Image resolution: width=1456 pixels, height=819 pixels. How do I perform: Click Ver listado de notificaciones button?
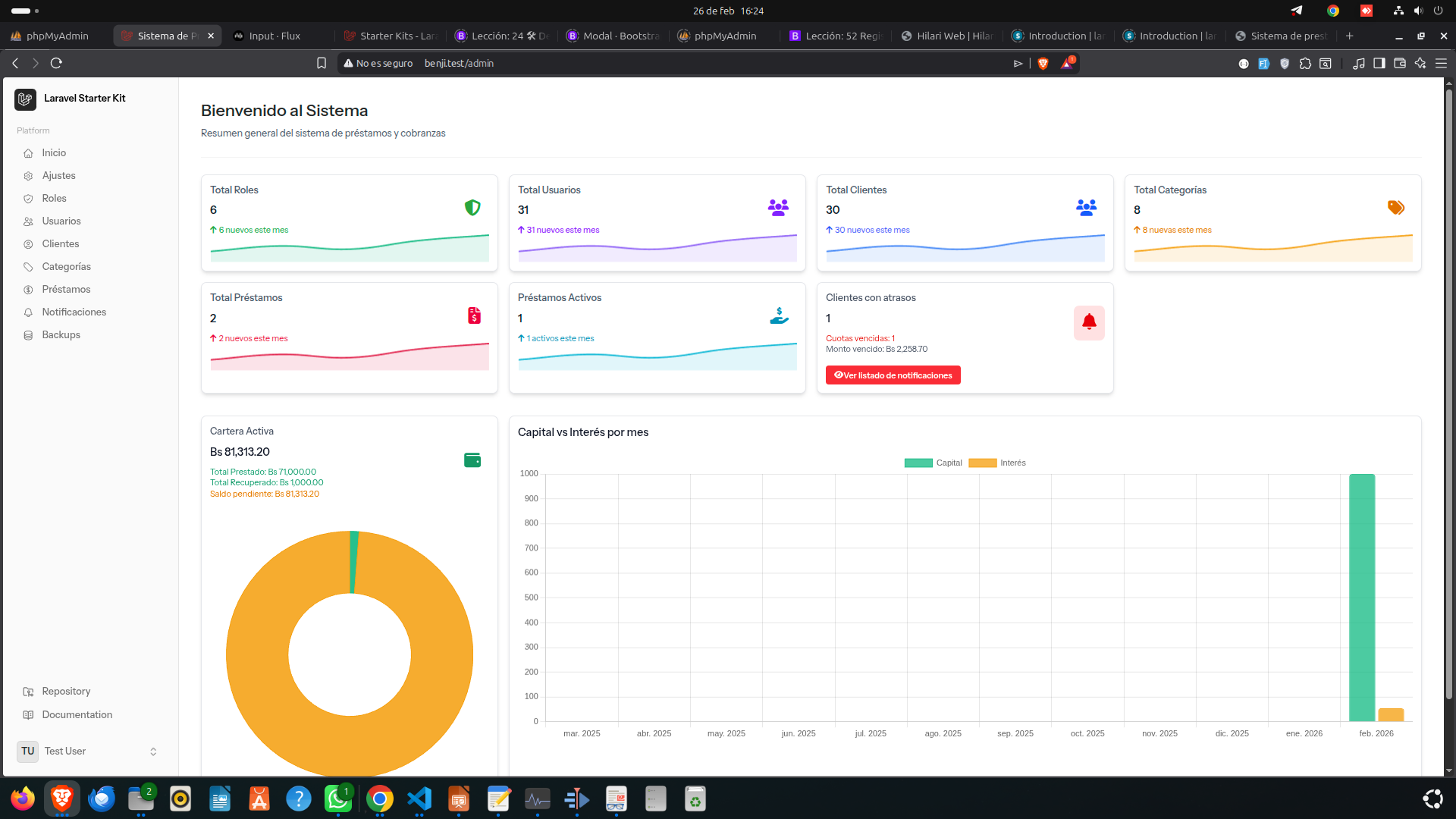[x=893, y=375]
